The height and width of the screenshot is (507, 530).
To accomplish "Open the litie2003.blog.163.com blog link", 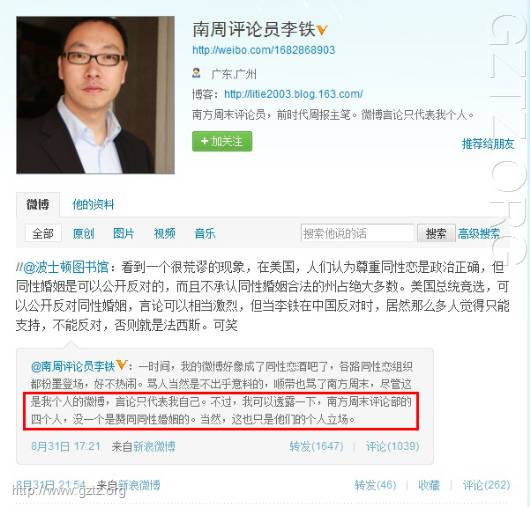I will pyautogui.click(x=293, y=94).
